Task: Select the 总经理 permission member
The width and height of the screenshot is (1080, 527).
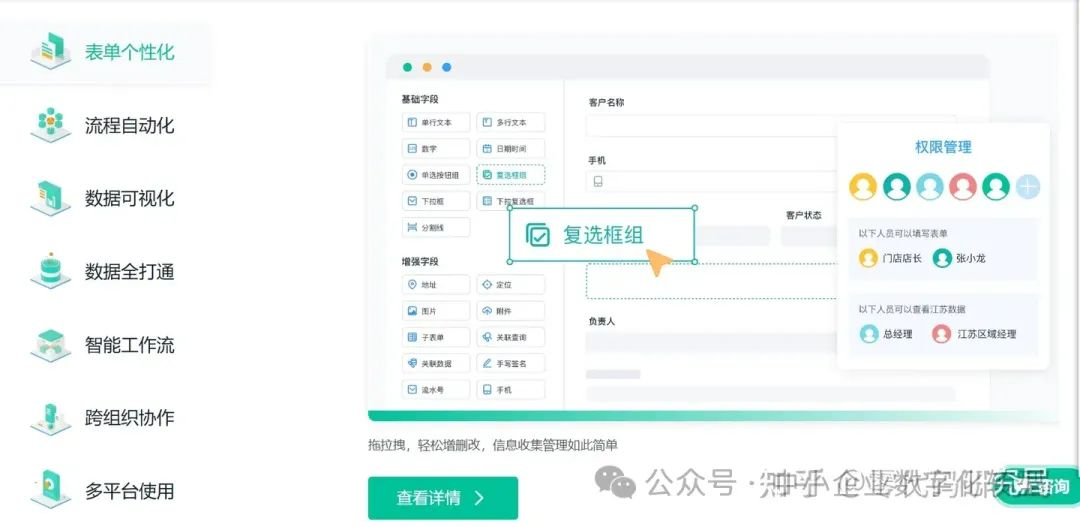Action: tap(886, 334)
